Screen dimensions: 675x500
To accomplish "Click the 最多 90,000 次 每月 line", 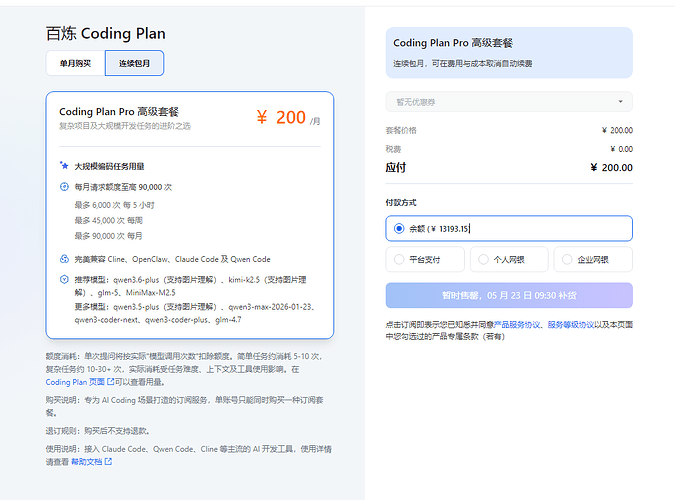I will pos(108,236).
